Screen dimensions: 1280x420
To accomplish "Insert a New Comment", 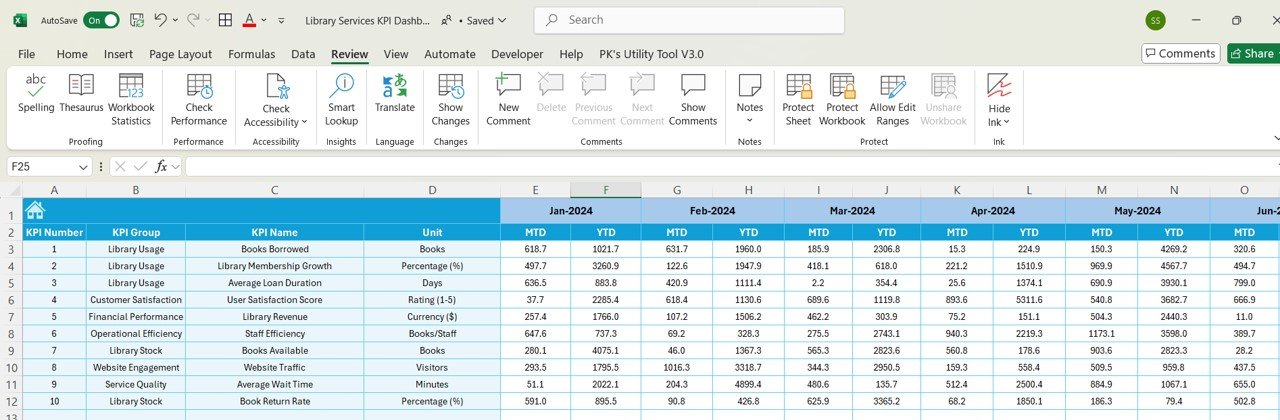I will pos(508,92).
